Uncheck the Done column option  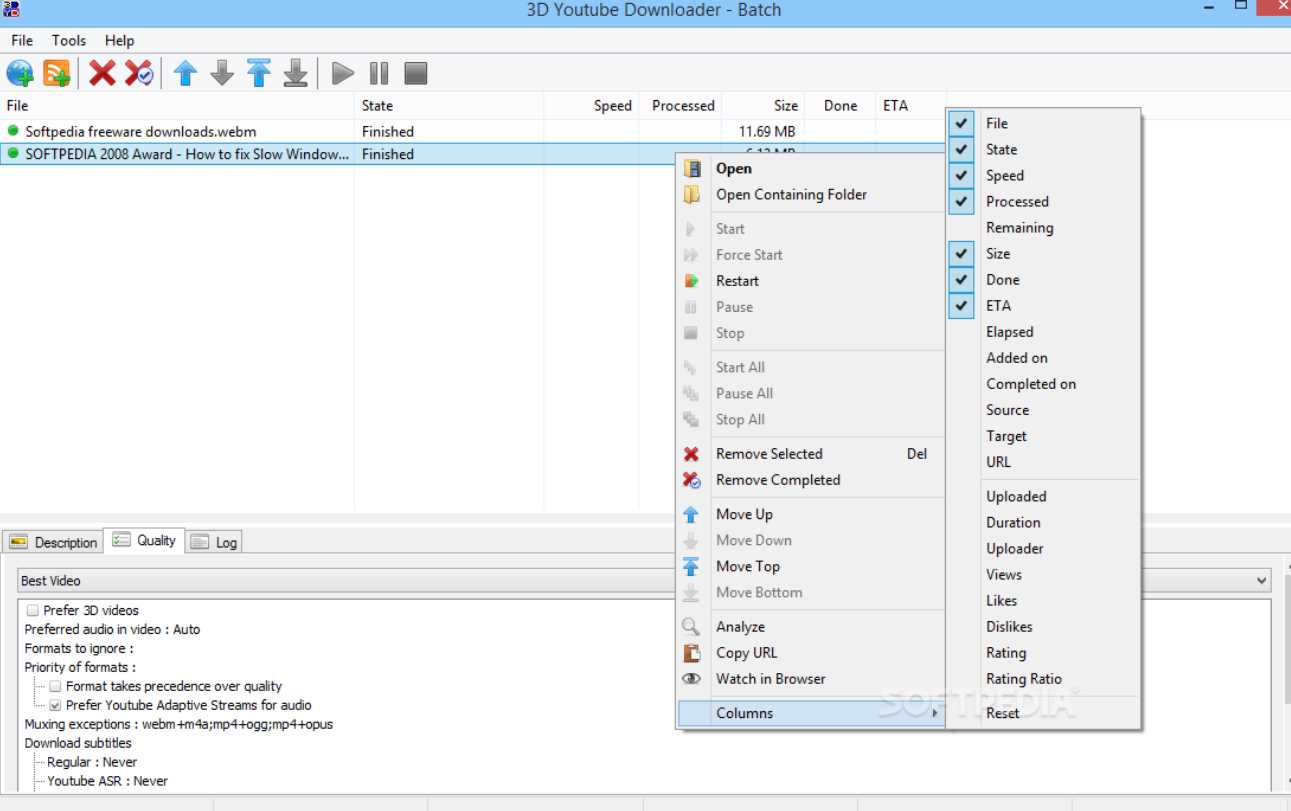pos(961,279)
